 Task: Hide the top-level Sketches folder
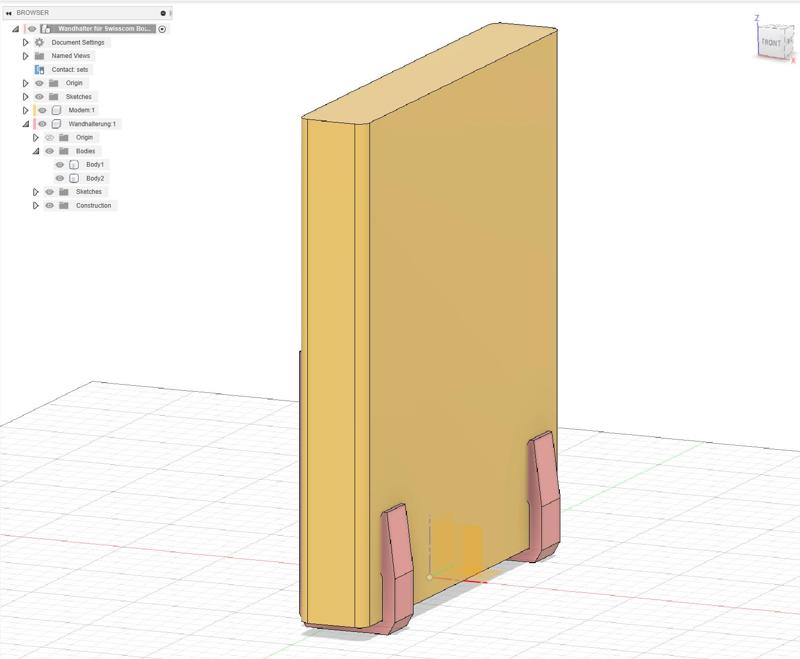click(39, 96)
